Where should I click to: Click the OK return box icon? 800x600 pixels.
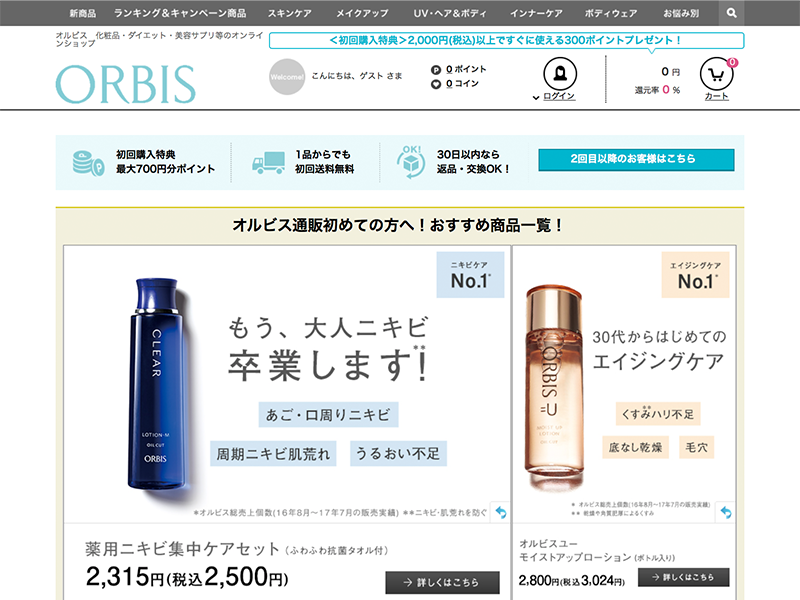(411, 162)
